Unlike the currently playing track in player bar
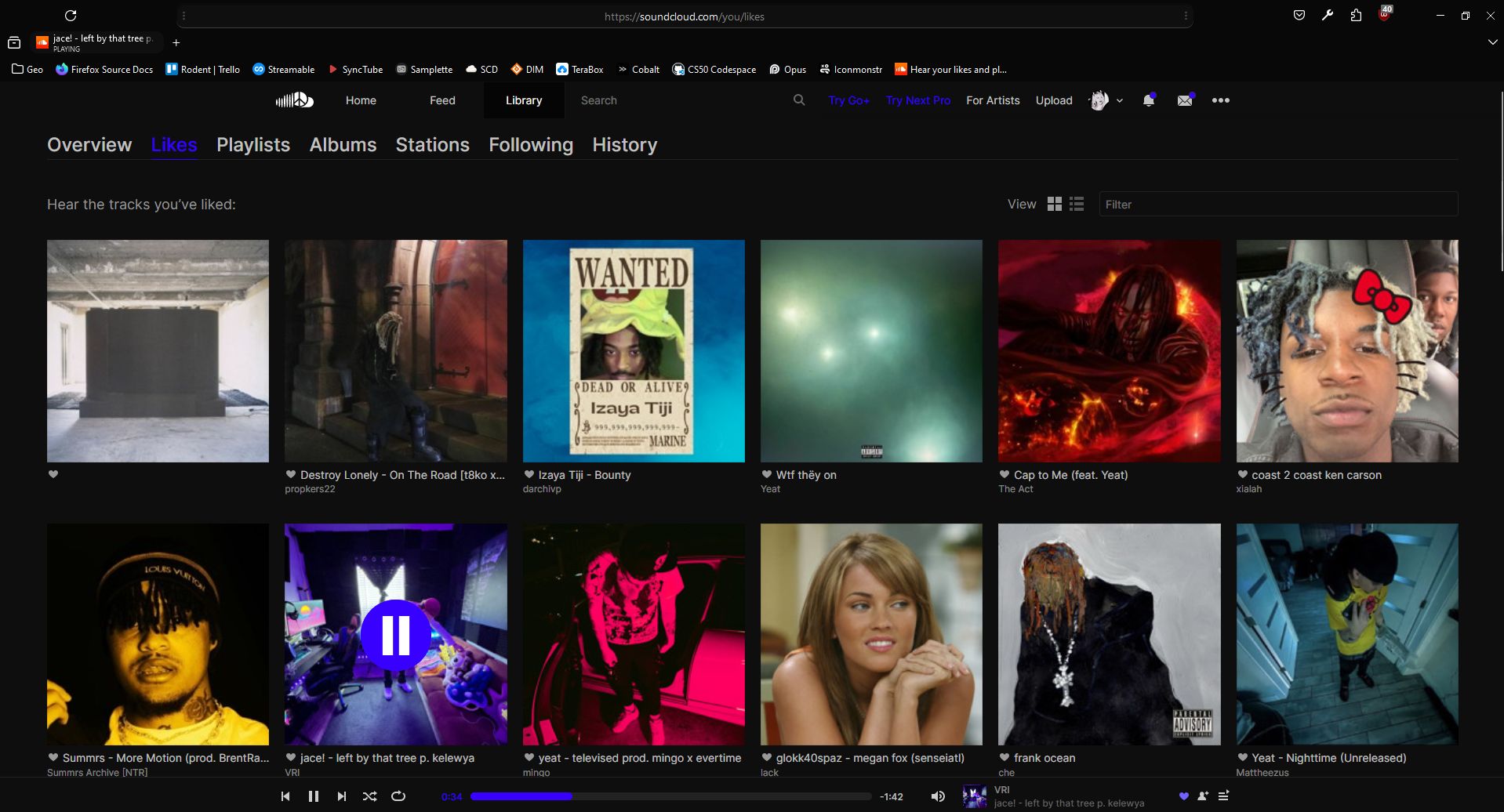 point(1184,796)
